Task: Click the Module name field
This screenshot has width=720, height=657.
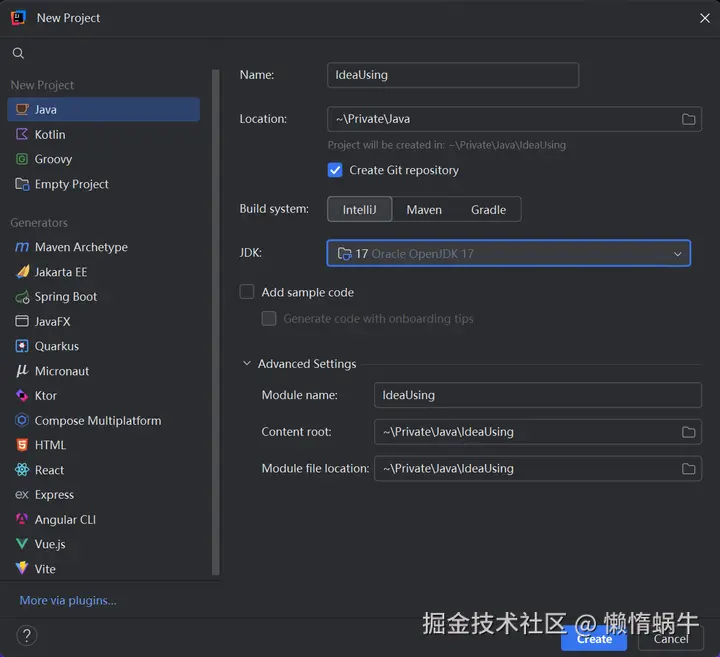Action: (x=538, y=395)
